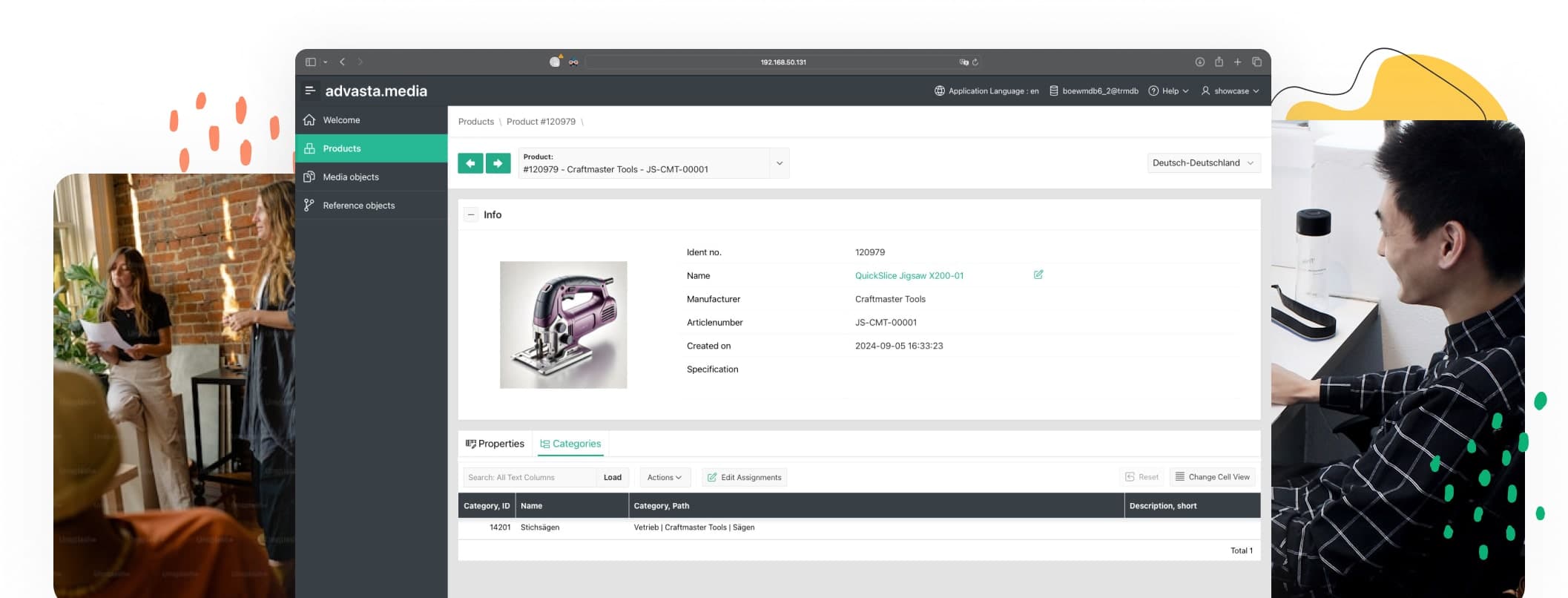Expand the Actions dropdown menu
The image size is (1568, 598).
pyautogui.click(x=665, y=477)
